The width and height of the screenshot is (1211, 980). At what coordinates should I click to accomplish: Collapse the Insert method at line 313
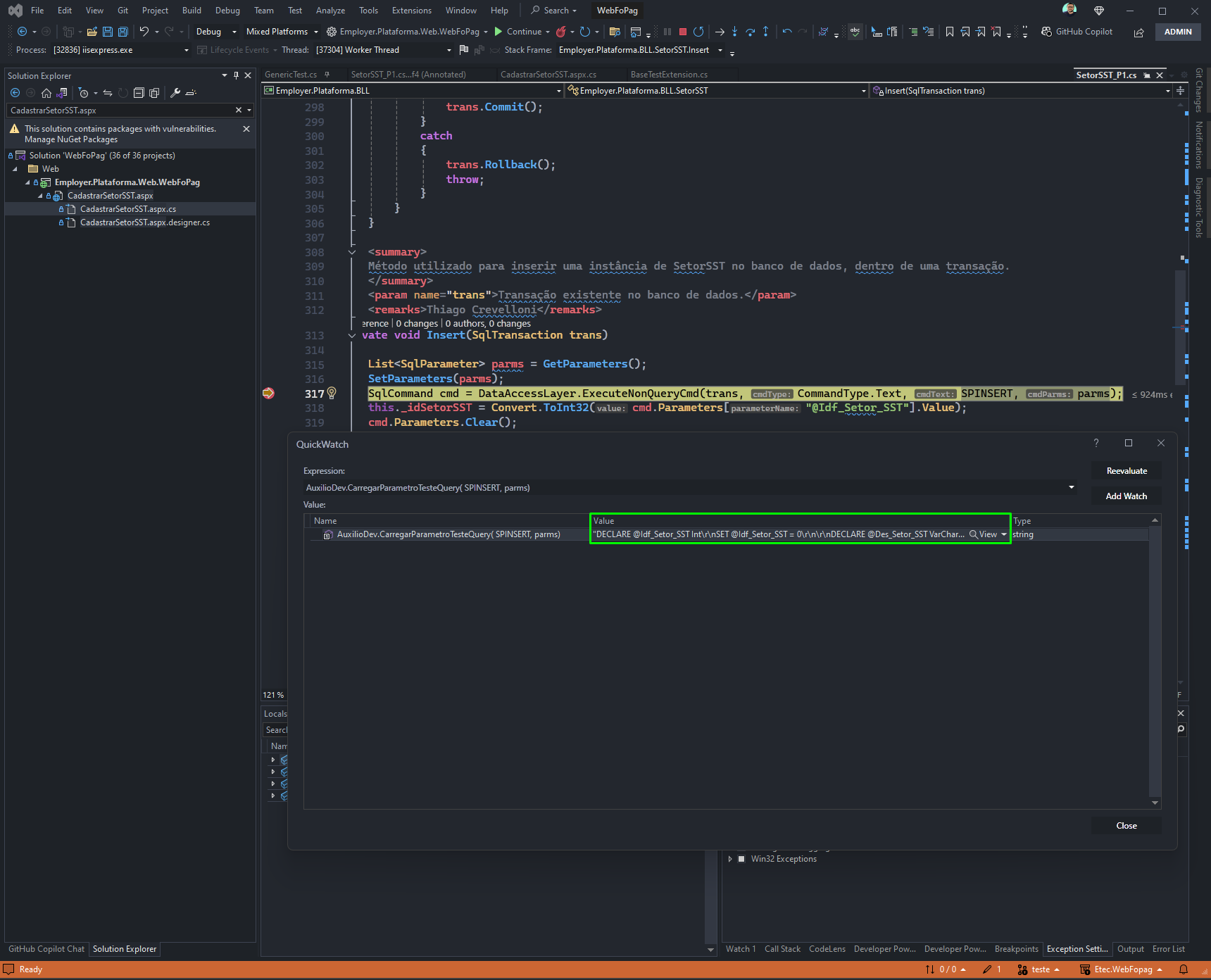(x=352, y=335)
